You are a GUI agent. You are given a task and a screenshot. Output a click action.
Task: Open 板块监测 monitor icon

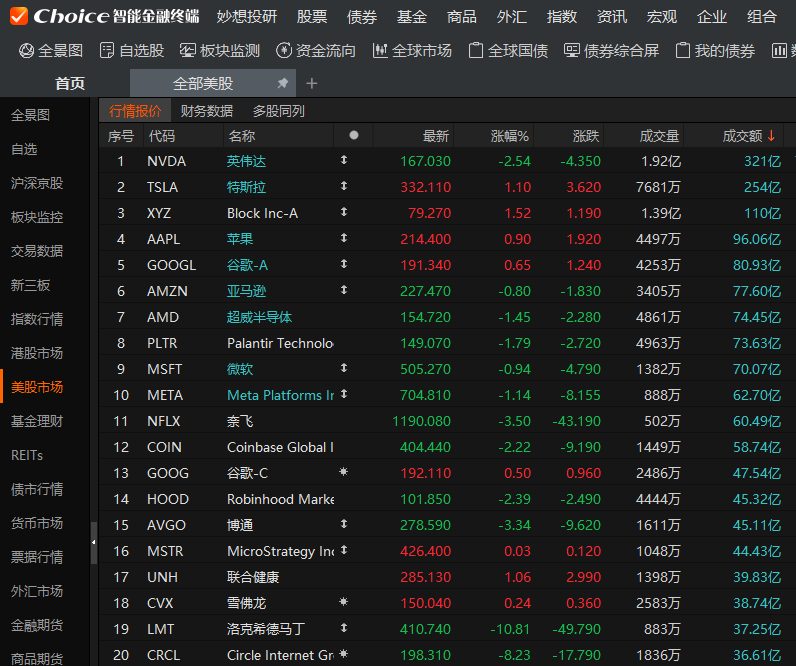[187, 50]
